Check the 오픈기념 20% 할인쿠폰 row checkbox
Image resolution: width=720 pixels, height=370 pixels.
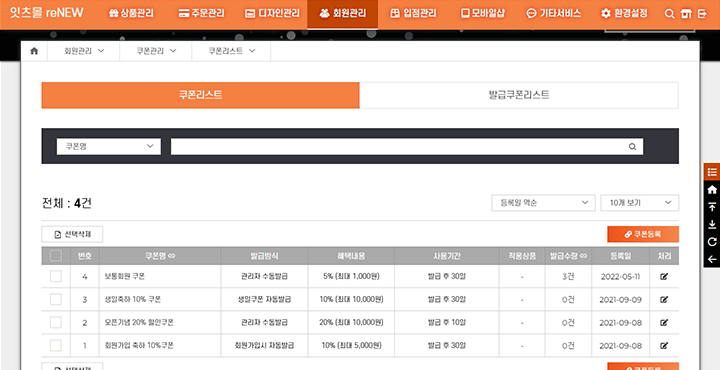pyautogui.click(x=56, y=322)
